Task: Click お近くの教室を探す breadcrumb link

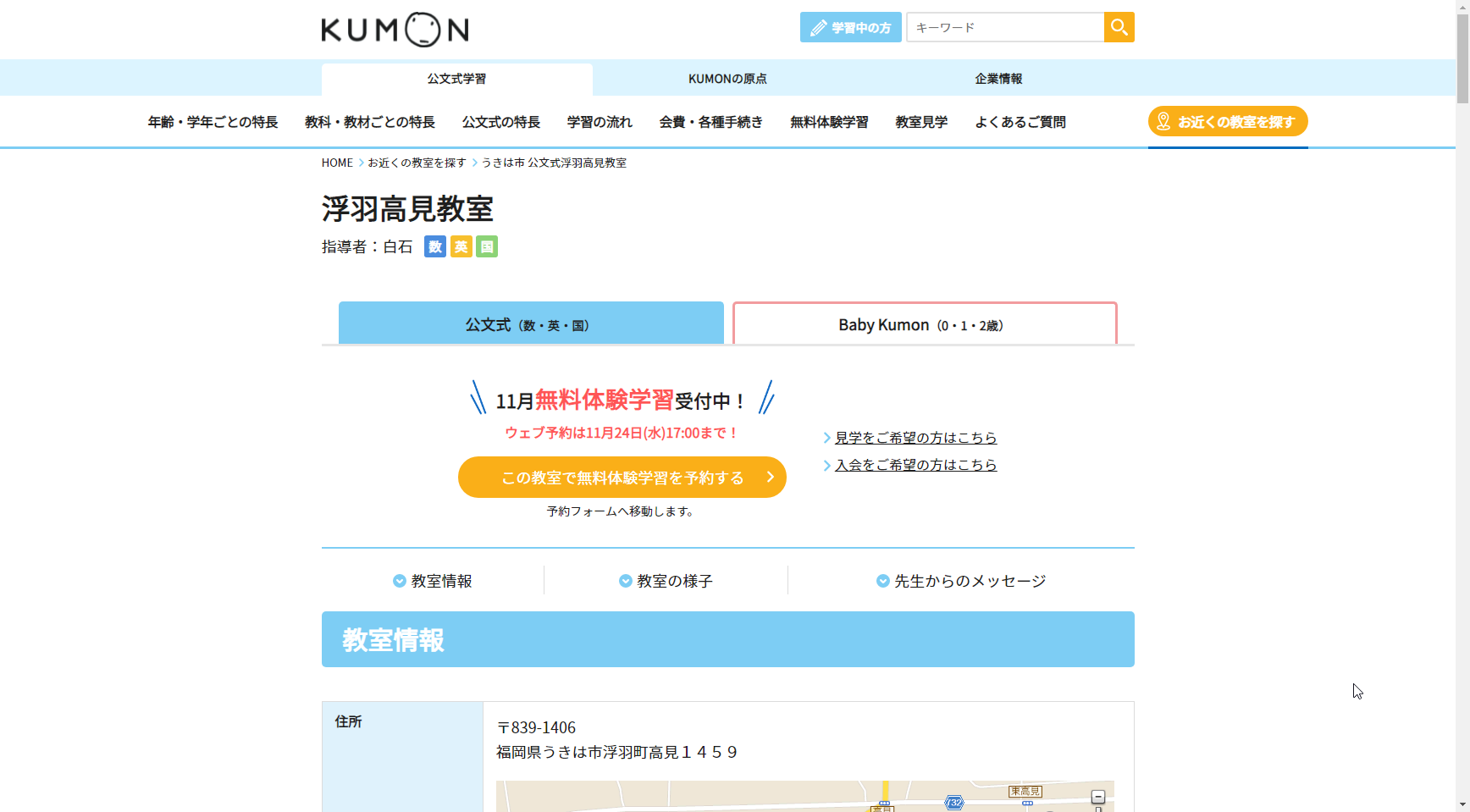Action: pyautogui.click(x=417, y=163)
